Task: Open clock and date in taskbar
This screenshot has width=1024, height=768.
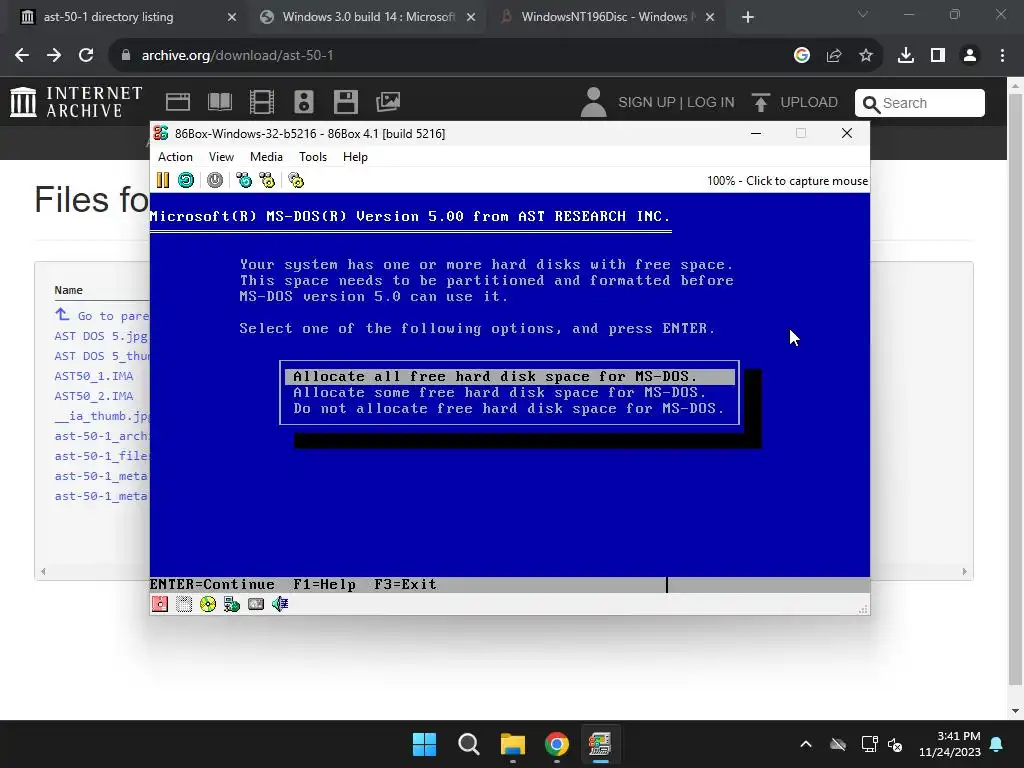Action: (950, 744)
